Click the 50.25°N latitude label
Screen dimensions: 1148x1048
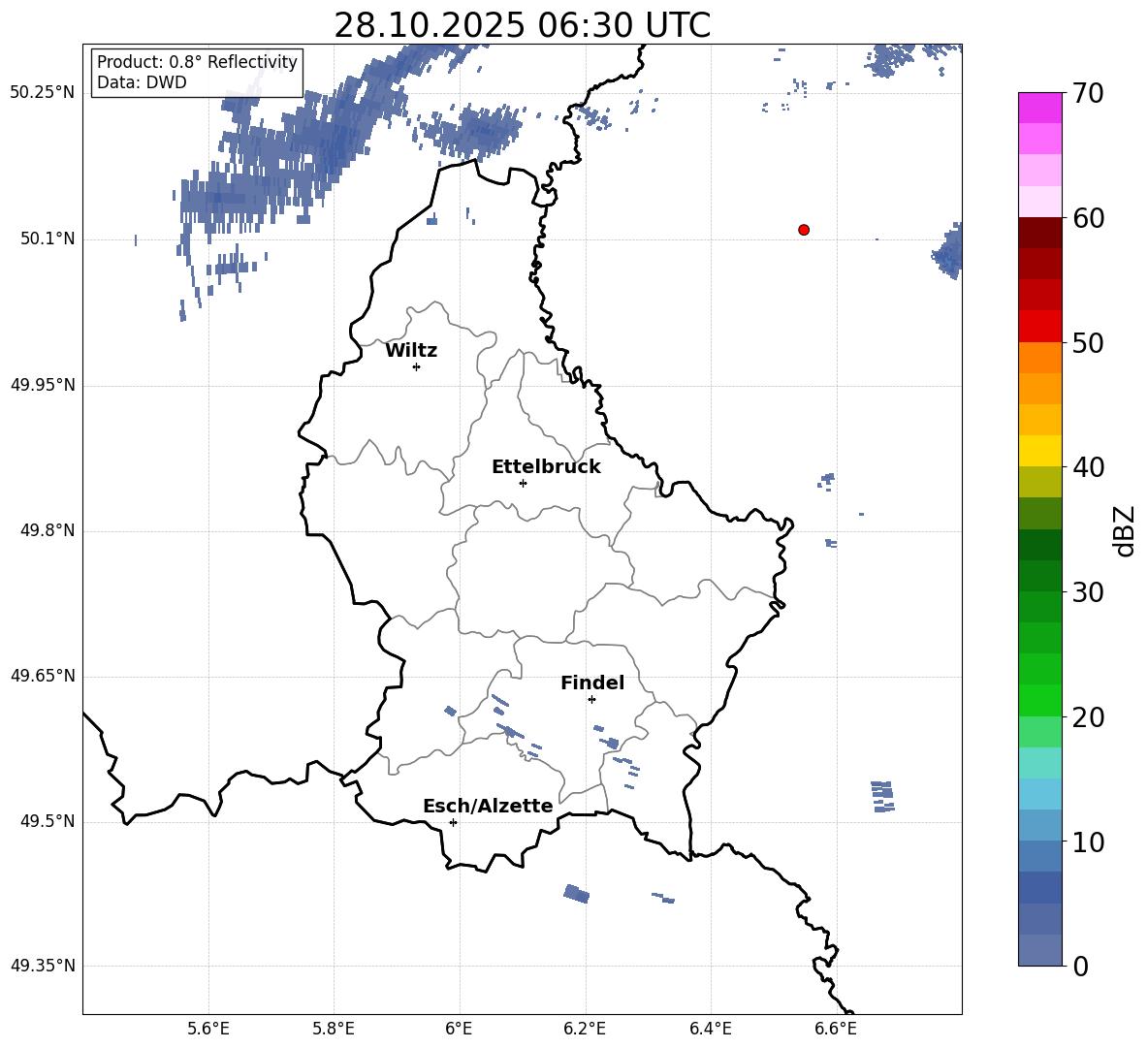point(43,93)
